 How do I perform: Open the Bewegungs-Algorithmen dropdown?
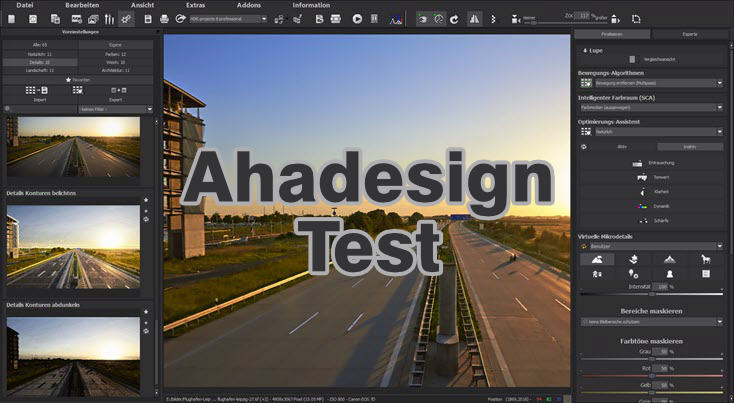coord(659,83)
